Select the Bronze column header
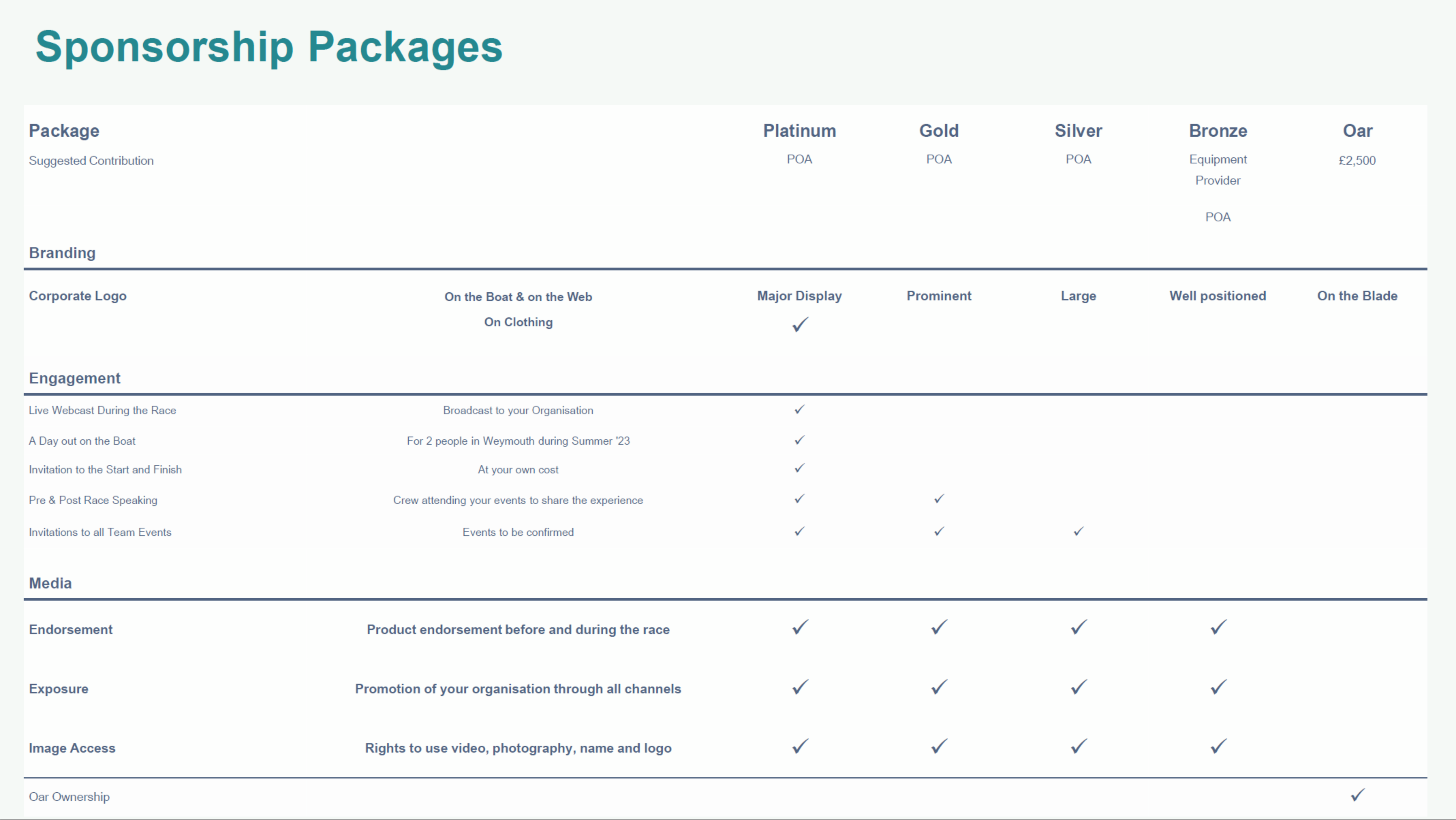Viewport: 1456px width, 820px height. [1218, 131]
